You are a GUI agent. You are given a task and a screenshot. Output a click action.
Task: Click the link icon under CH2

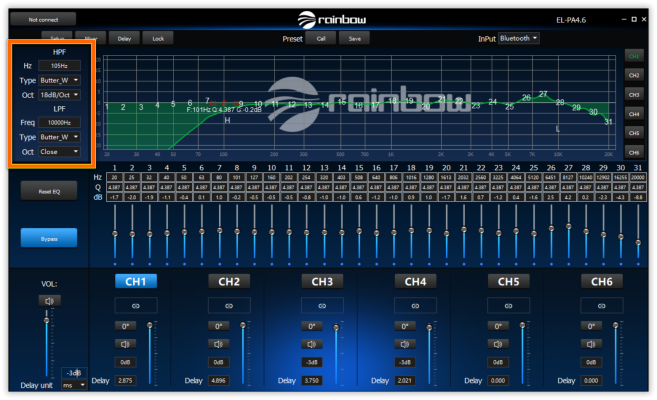(229, 306)
